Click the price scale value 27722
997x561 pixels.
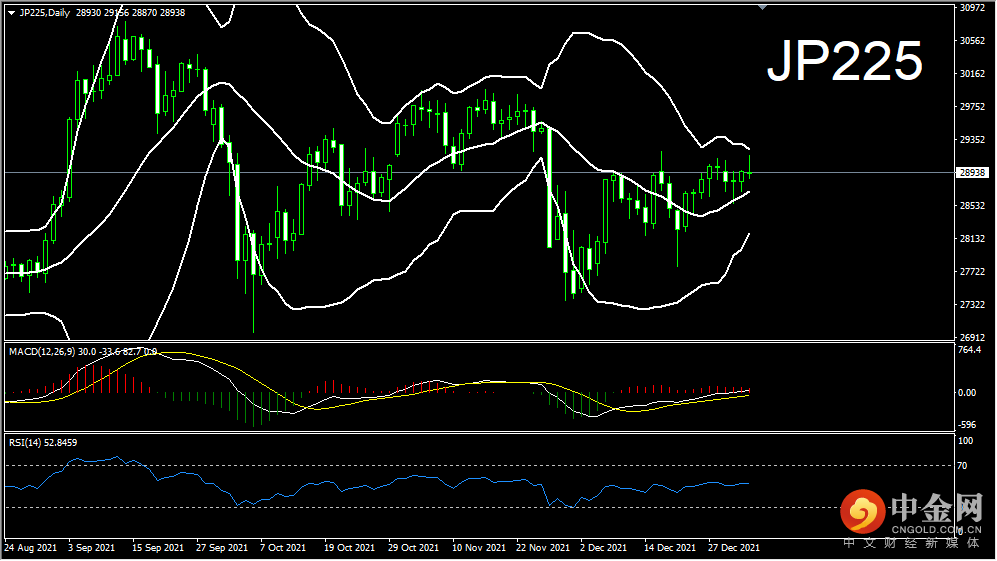972,272
